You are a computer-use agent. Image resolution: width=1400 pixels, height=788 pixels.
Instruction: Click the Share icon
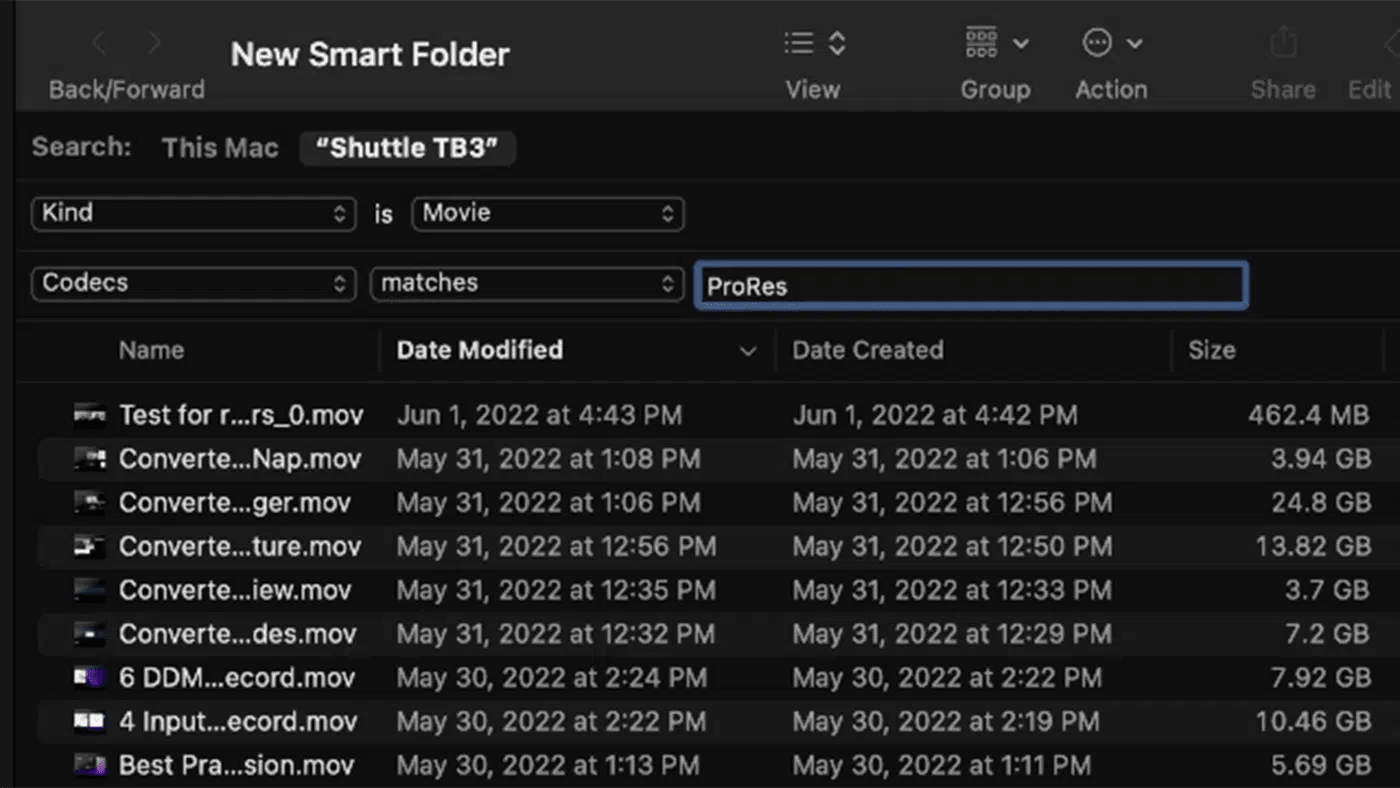coord(1283,42)
